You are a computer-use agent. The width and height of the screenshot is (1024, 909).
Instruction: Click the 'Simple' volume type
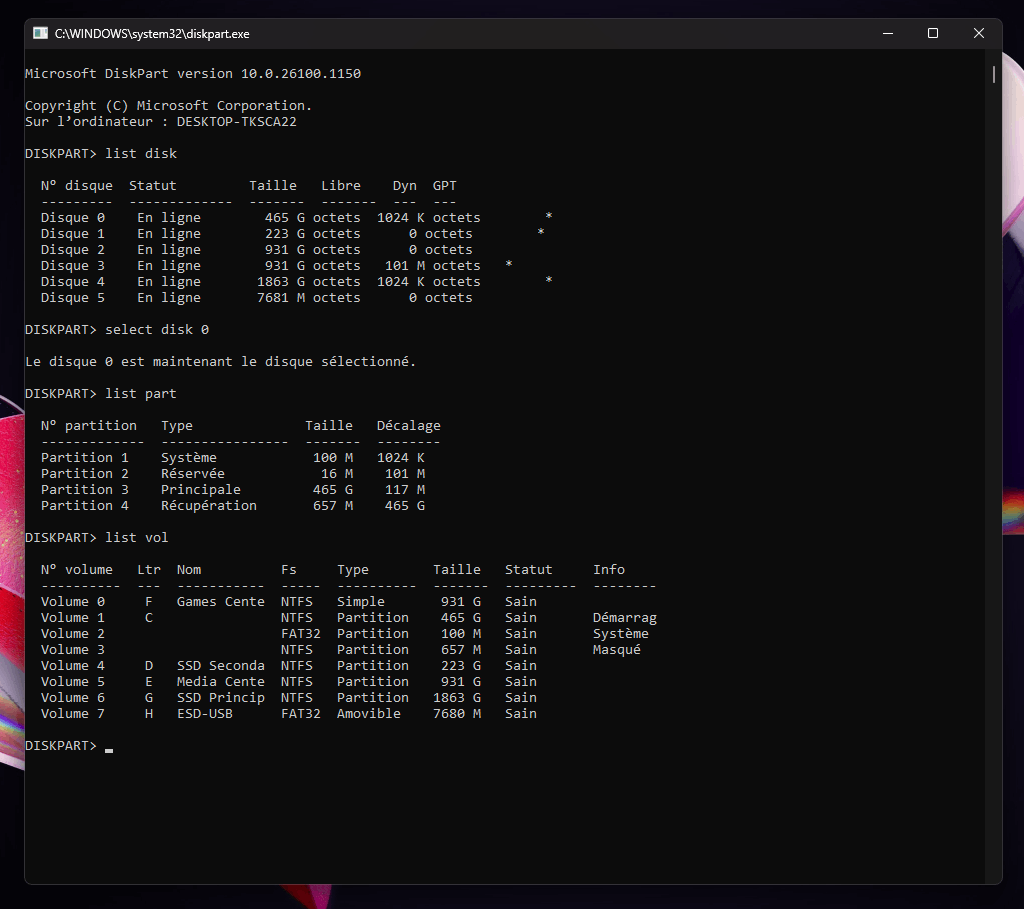[360, 601]
